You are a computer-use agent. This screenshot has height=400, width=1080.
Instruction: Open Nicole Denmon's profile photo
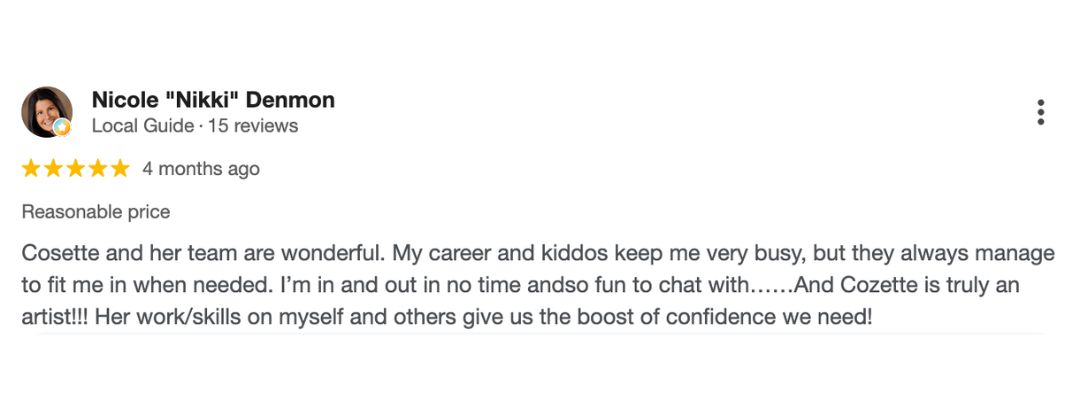pyautogui.click(x=46, y=111)
